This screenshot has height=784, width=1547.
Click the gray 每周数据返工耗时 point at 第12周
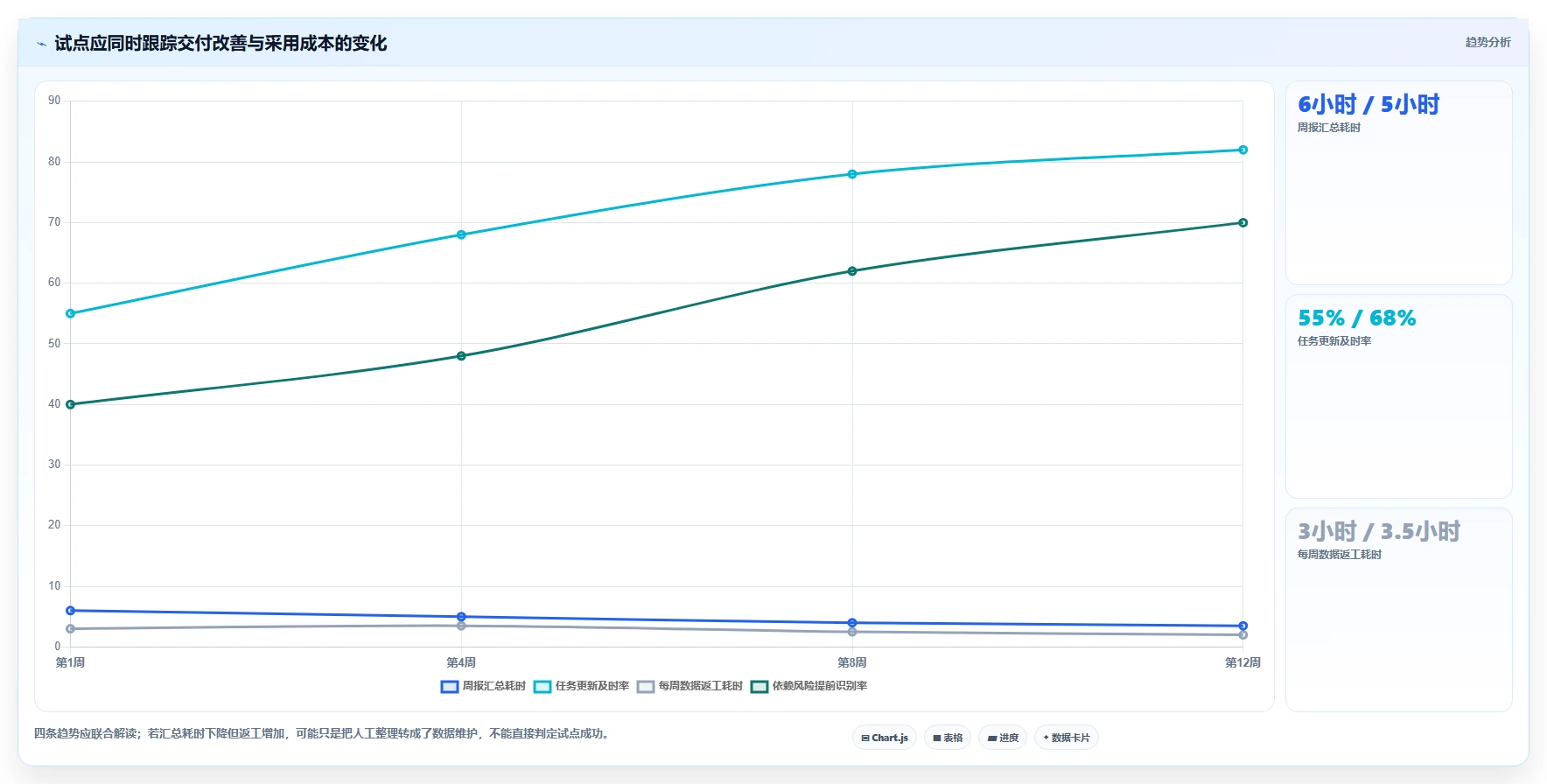coord(1242,635)
